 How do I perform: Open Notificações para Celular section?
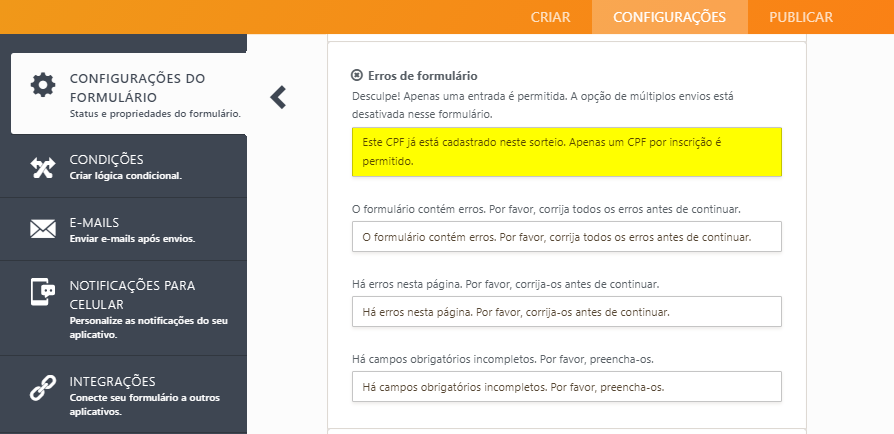[x=123, y=309]
